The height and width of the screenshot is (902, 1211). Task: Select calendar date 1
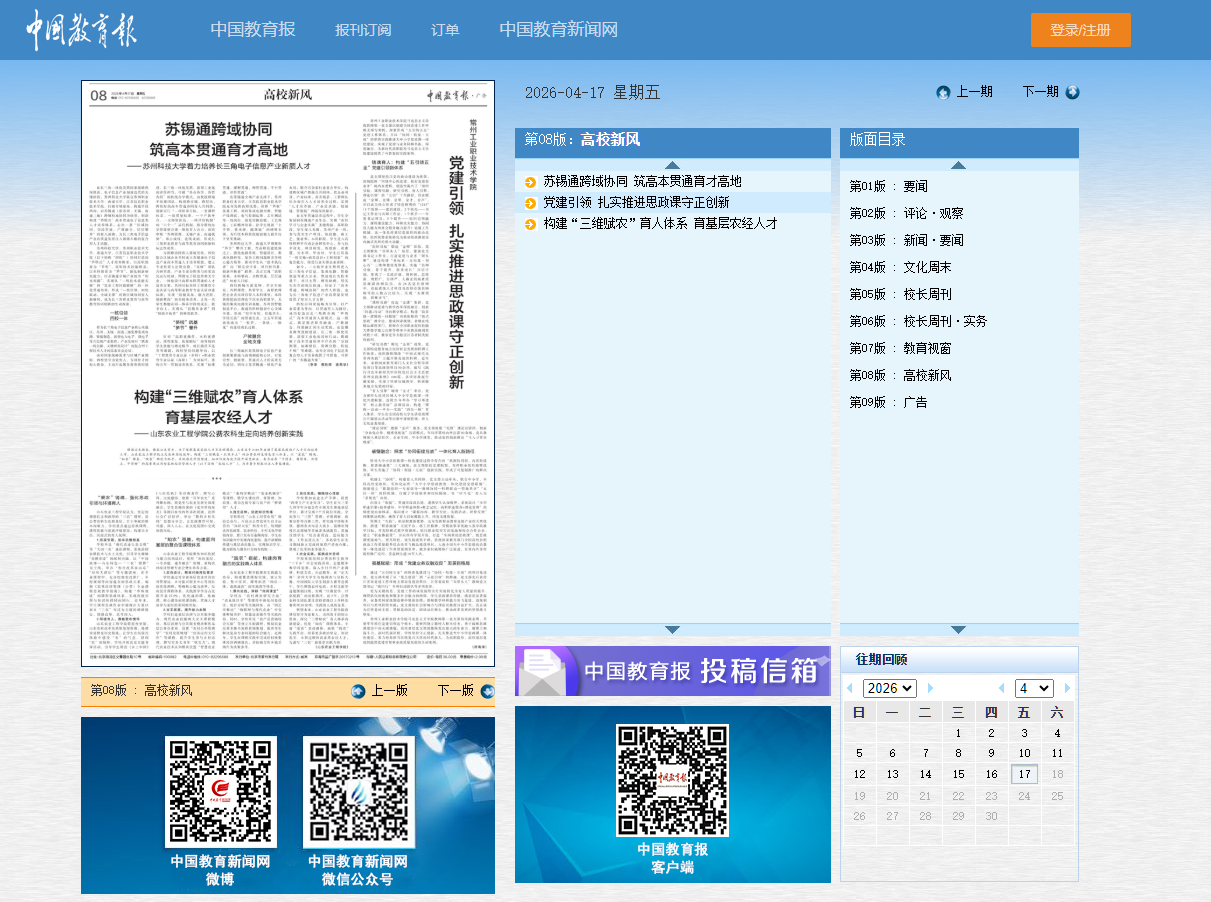point(958,733)
